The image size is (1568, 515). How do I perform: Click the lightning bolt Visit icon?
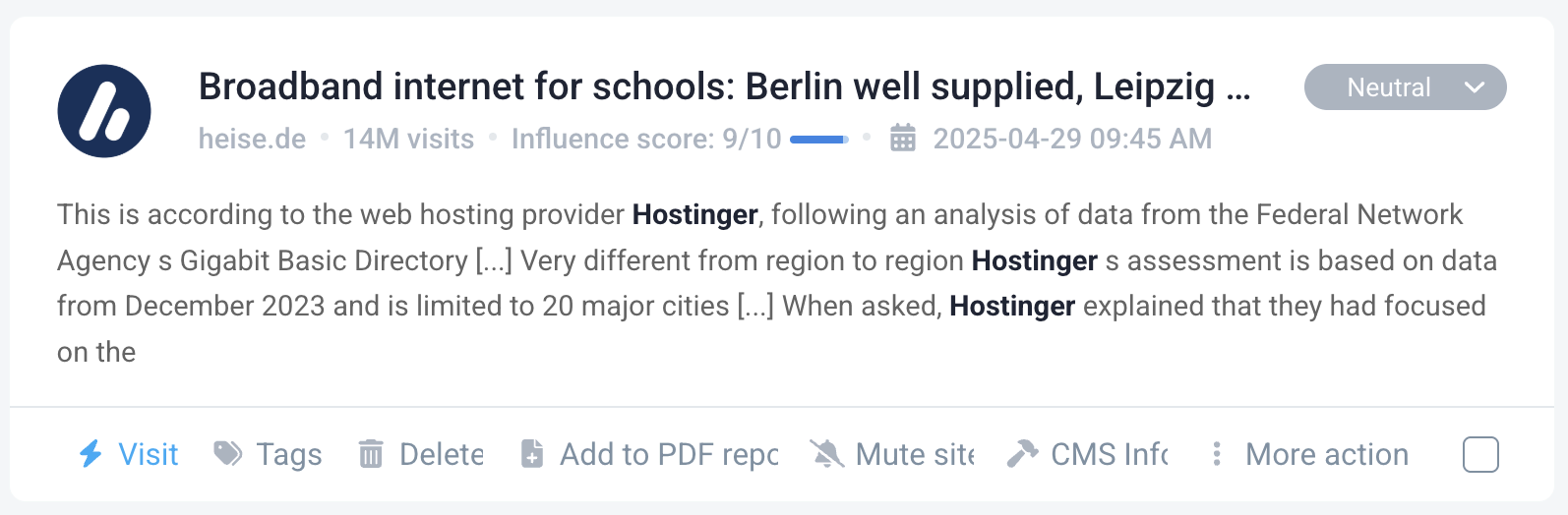90,453
